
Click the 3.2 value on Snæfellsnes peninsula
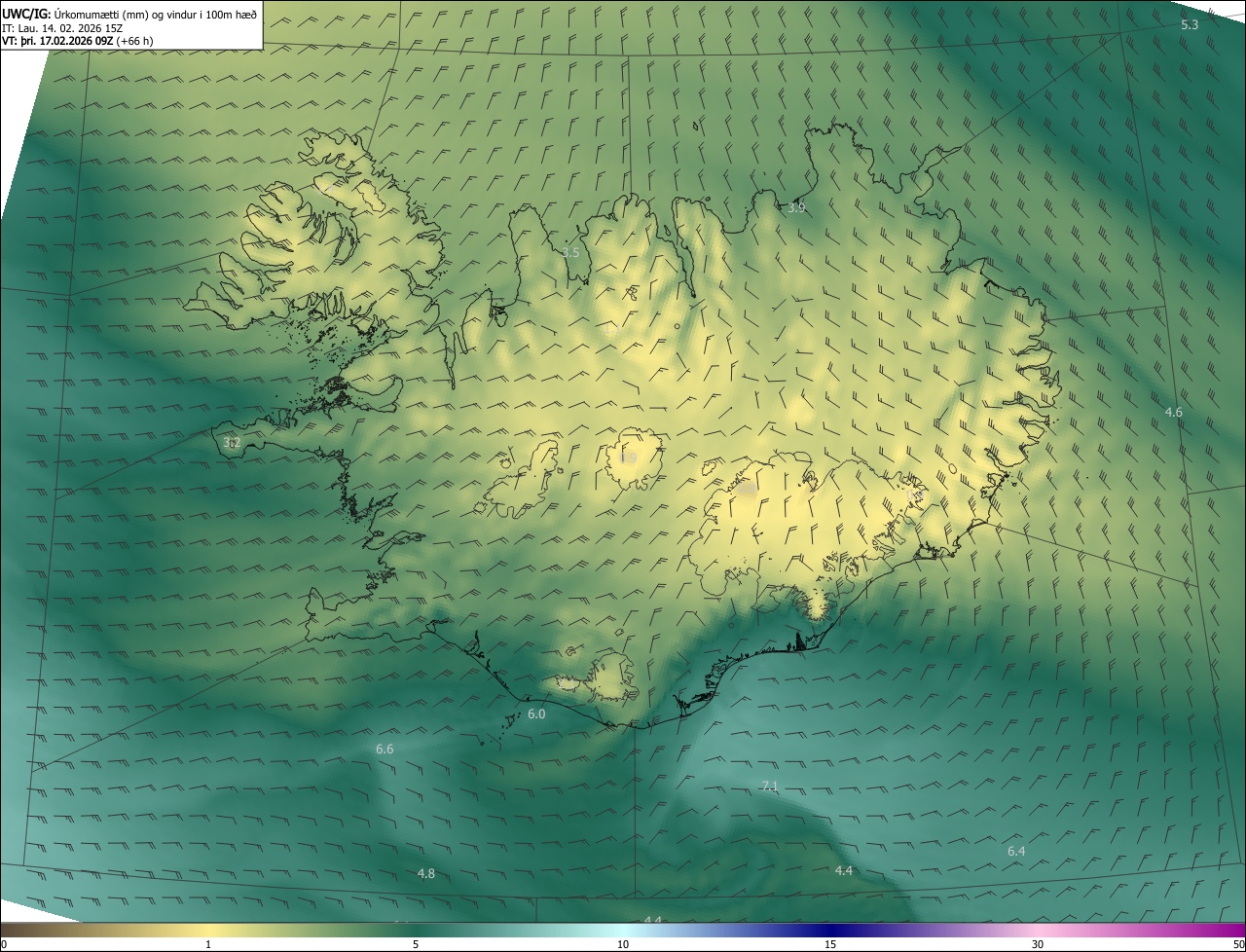[232, 442]
